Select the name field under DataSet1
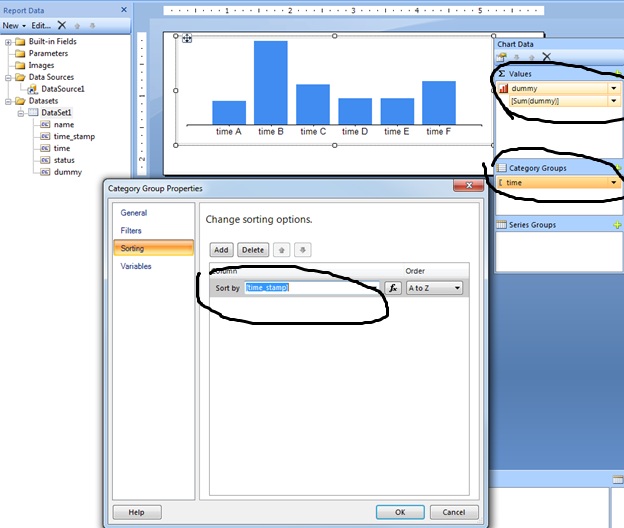 pyautogui.click(x=64, y=125)
